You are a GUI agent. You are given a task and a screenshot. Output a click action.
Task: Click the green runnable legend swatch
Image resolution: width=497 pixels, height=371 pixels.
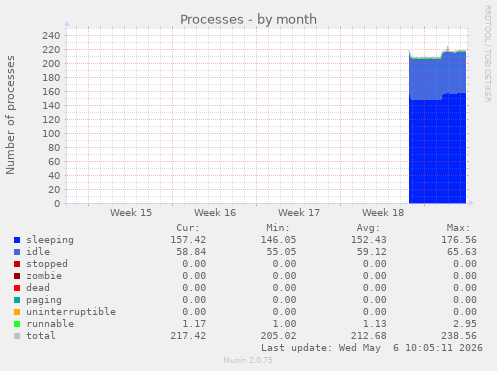[x=17, y=324]
